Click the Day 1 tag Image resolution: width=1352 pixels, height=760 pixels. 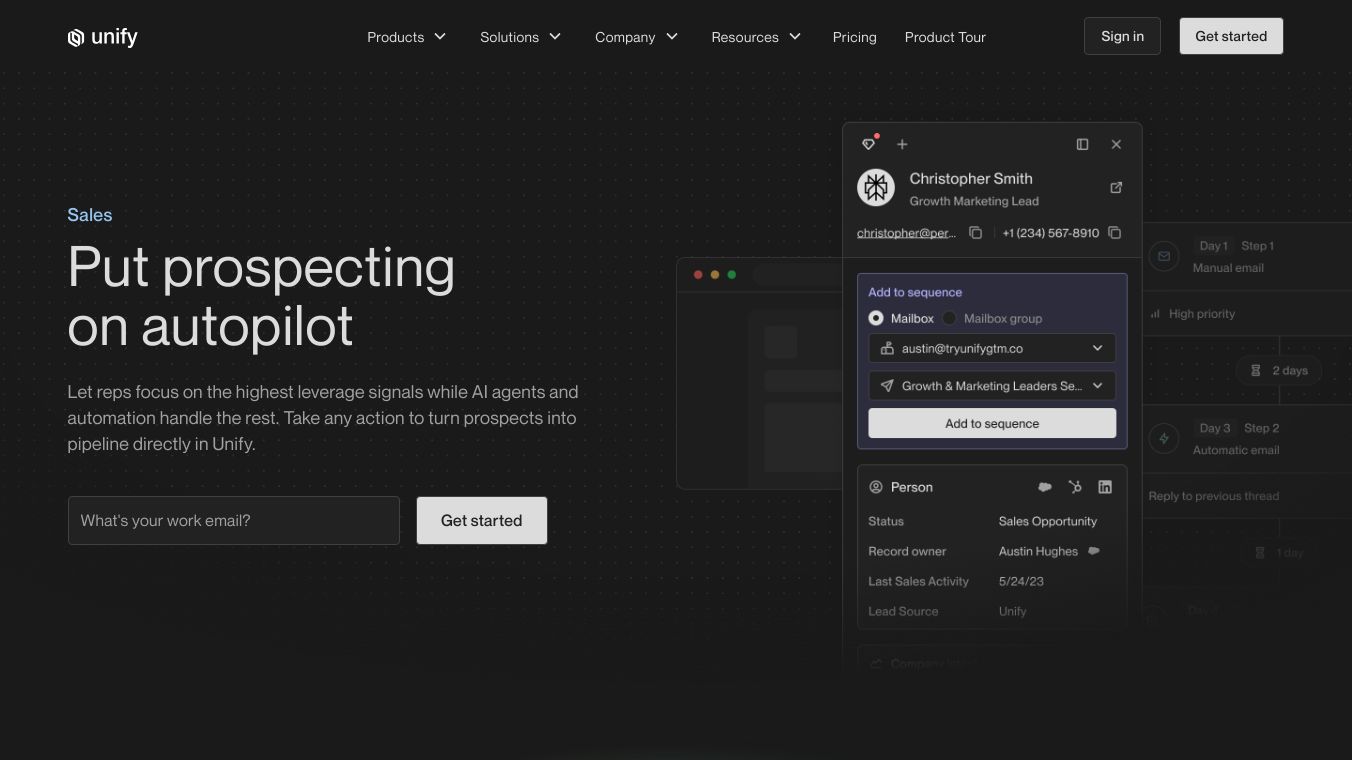click(x=1214, y=246)
